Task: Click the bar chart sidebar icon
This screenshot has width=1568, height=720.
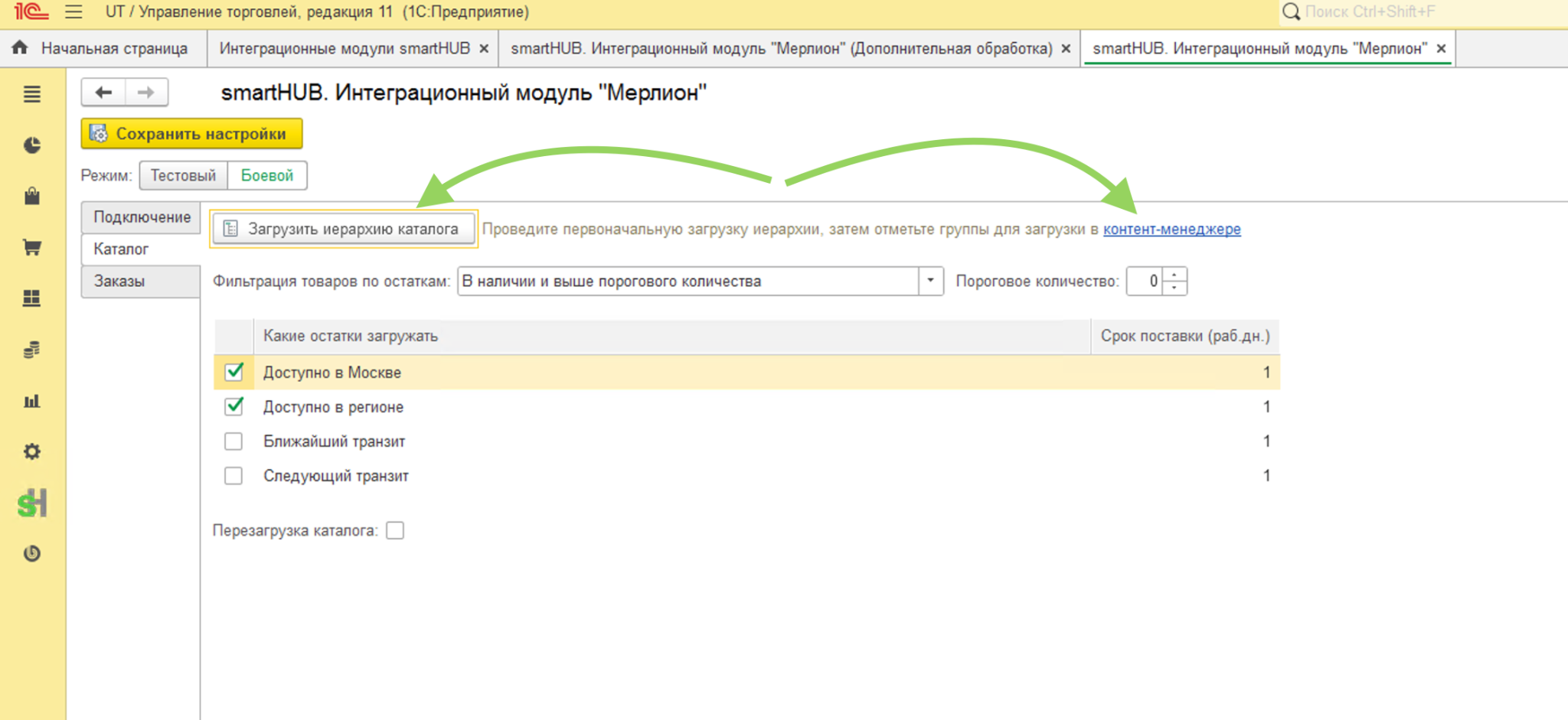Action: [32, 401]
